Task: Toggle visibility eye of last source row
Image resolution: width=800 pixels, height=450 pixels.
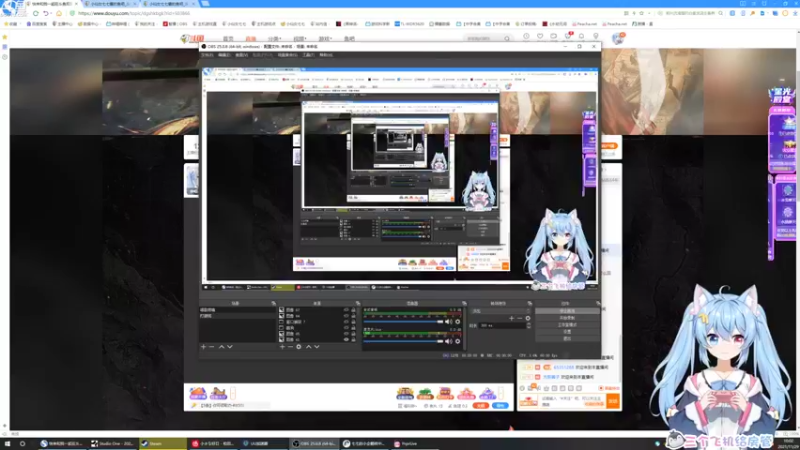Action: (x=346, y=339)
